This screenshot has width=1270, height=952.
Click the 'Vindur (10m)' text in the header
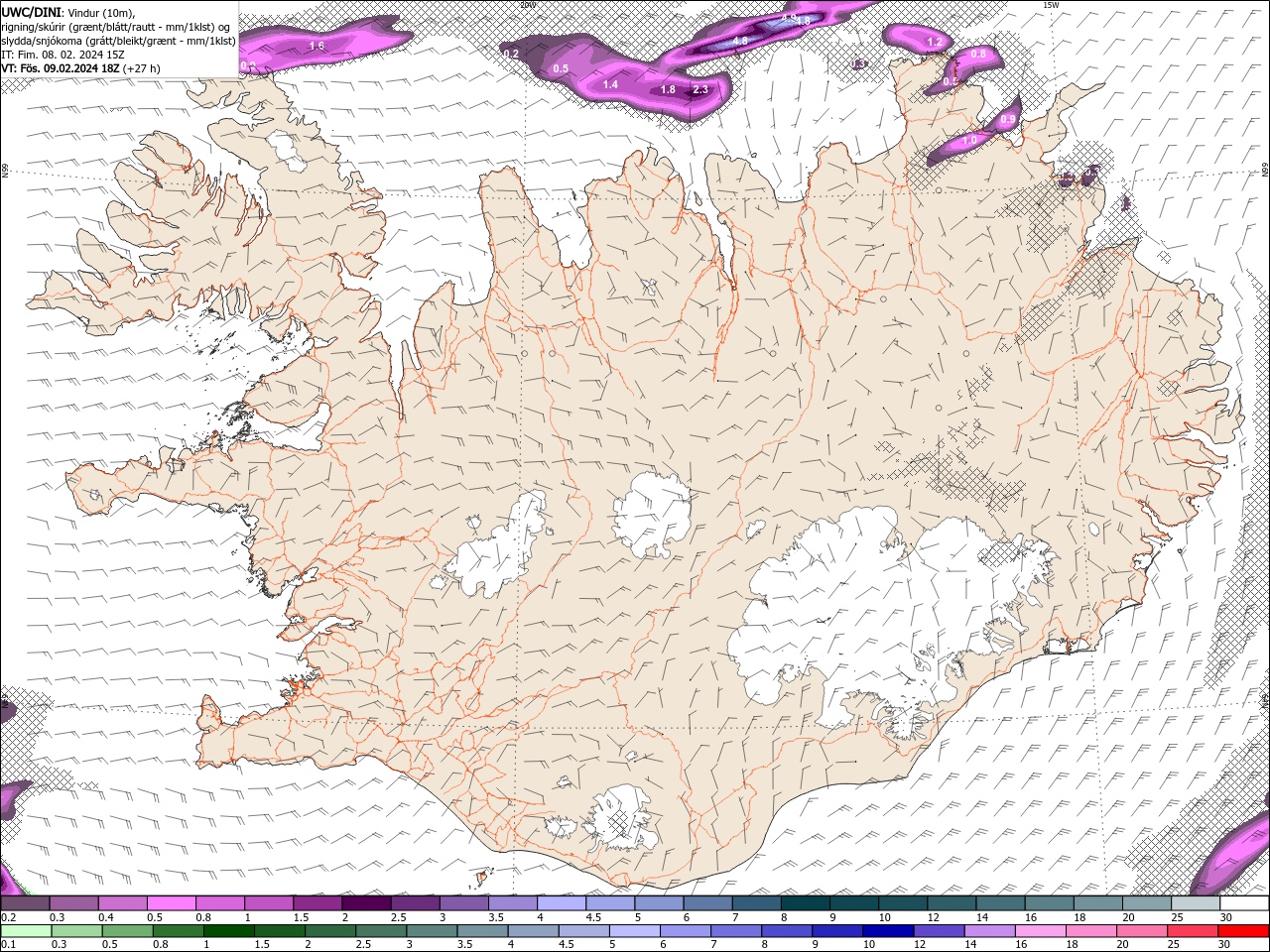pos(99,11)
